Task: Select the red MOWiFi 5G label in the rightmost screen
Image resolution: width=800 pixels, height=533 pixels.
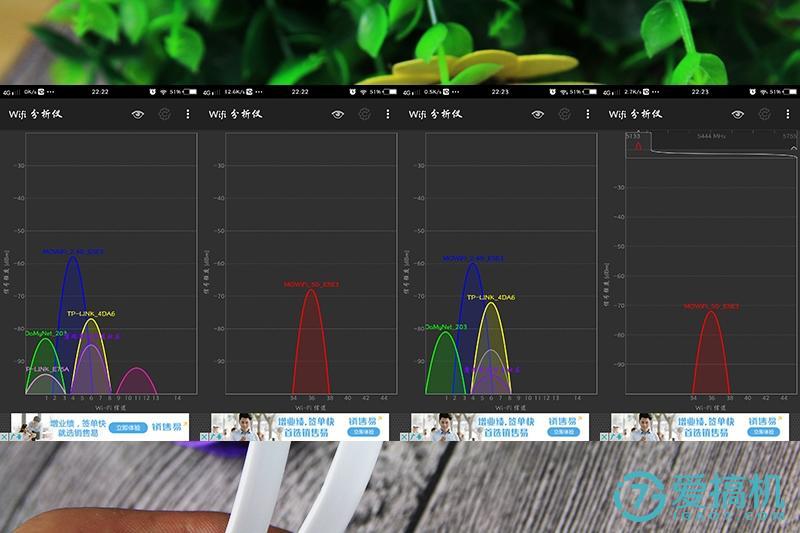Action: click(711, 307)
